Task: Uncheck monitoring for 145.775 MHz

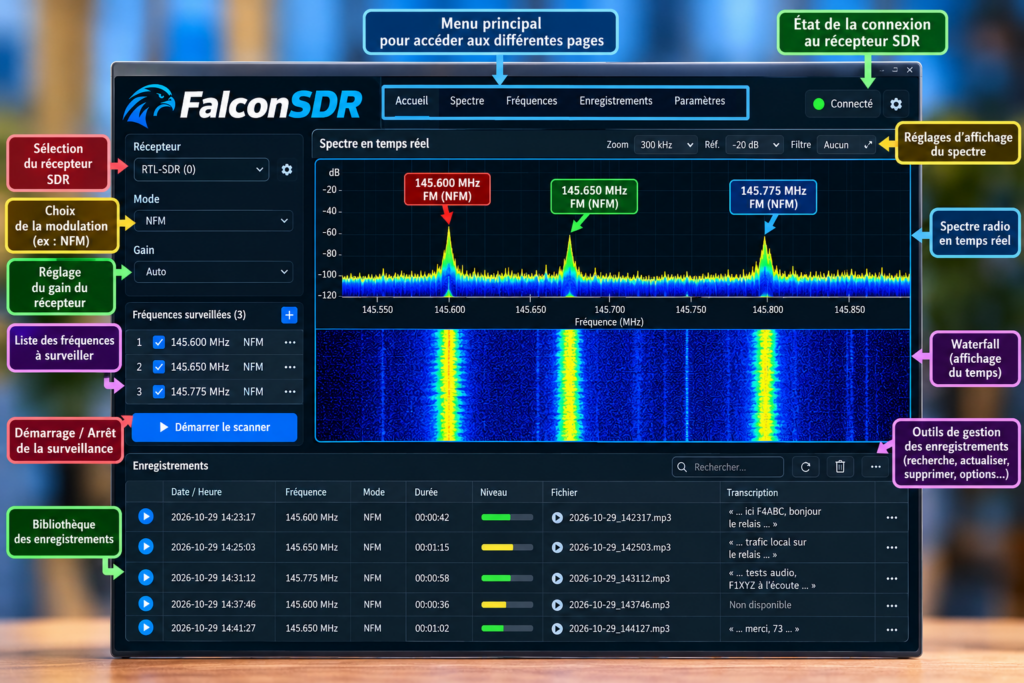Action: (159, 392)
